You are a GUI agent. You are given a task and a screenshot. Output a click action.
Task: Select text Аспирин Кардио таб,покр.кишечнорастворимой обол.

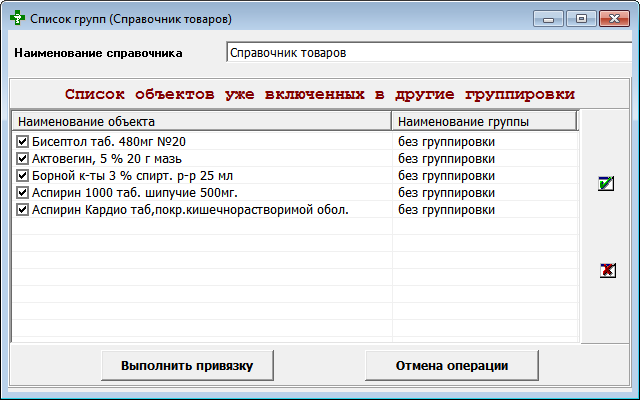190,210
